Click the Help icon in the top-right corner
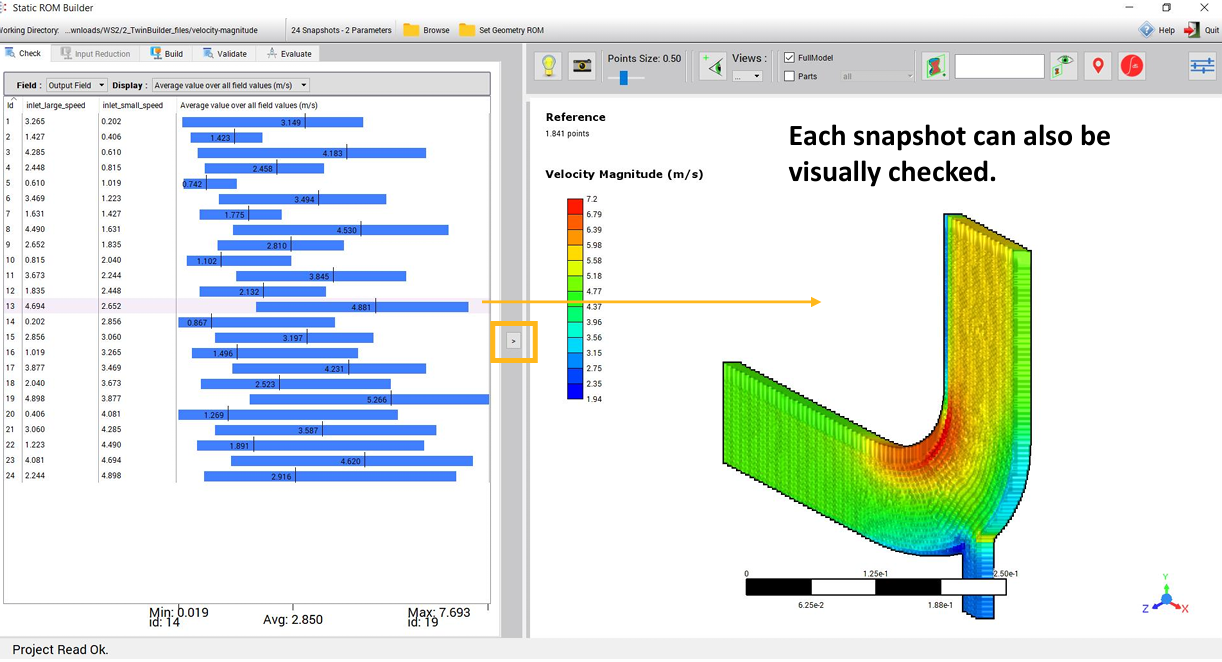Viewport: 1222px width, 662px height. click(x=1145, y=29)
